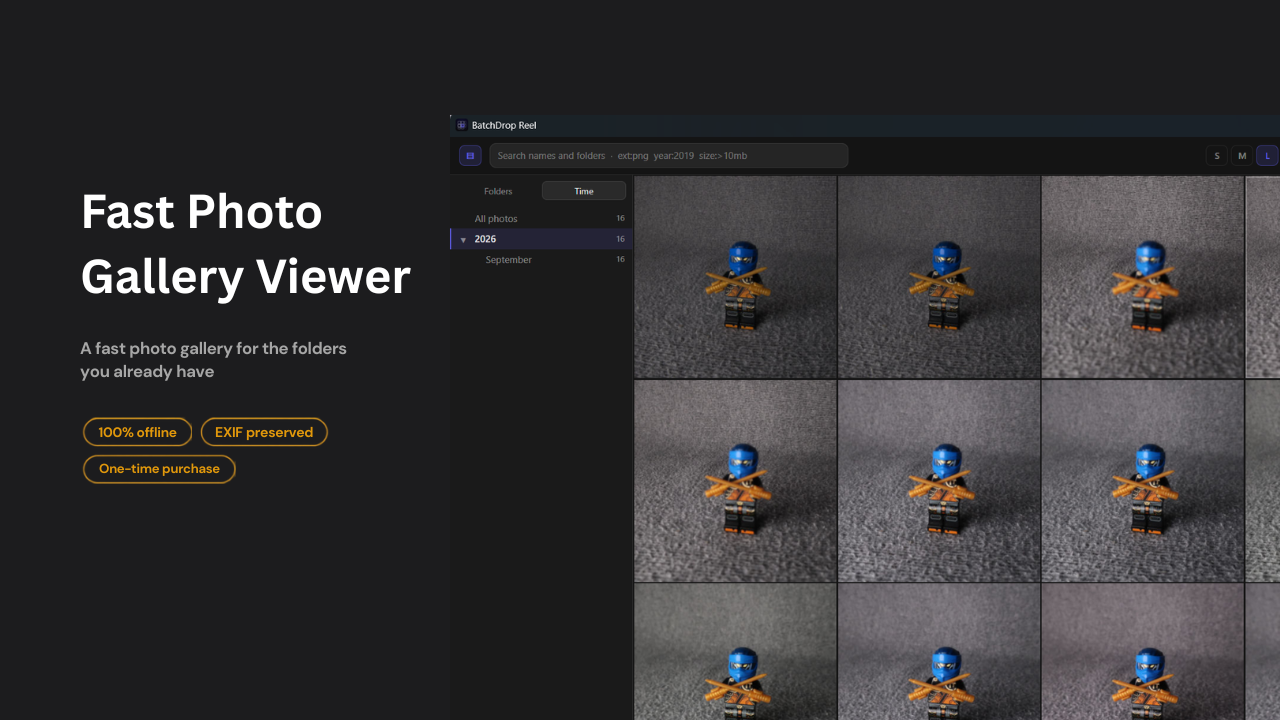Click the BatchDrop Reel window title text
The image size is (1280, 720).
(x=504, y=125)
